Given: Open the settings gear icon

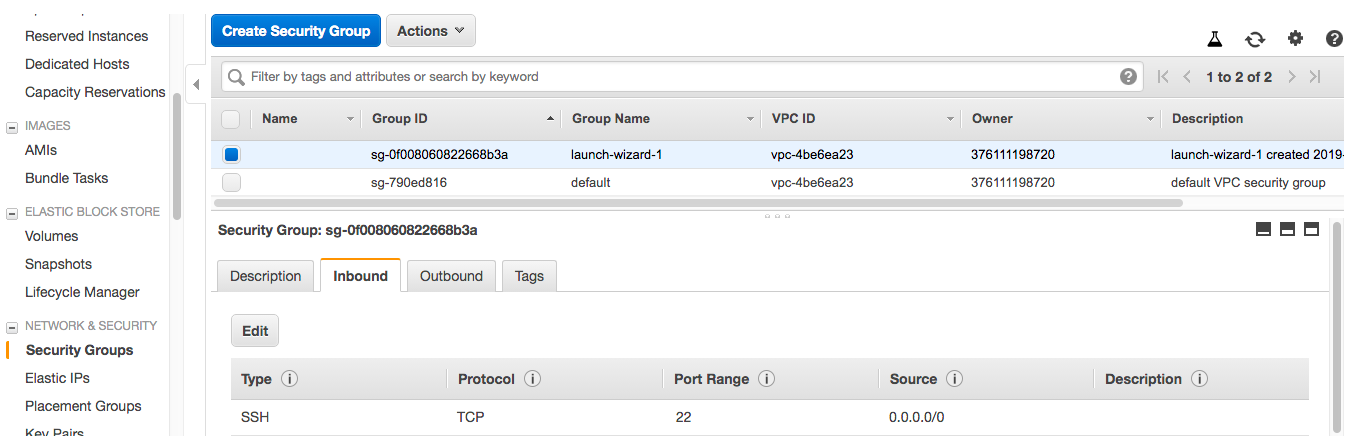Looking at the screenshot, I should (1295, 39).
